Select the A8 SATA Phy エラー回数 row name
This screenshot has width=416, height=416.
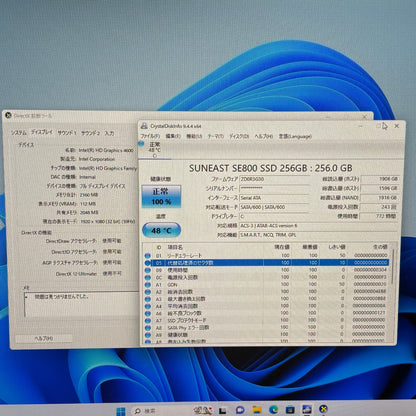pyautogui.click(x=188, y=328)
